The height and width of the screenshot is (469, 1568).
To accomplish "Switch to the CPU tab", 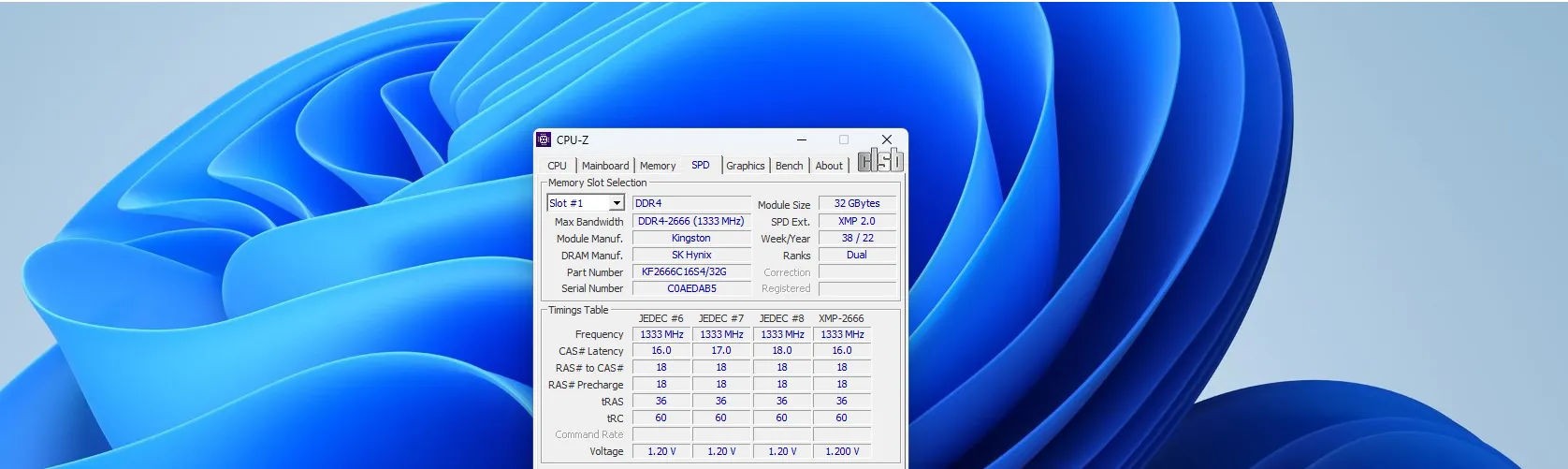I will tap(558, 166).
